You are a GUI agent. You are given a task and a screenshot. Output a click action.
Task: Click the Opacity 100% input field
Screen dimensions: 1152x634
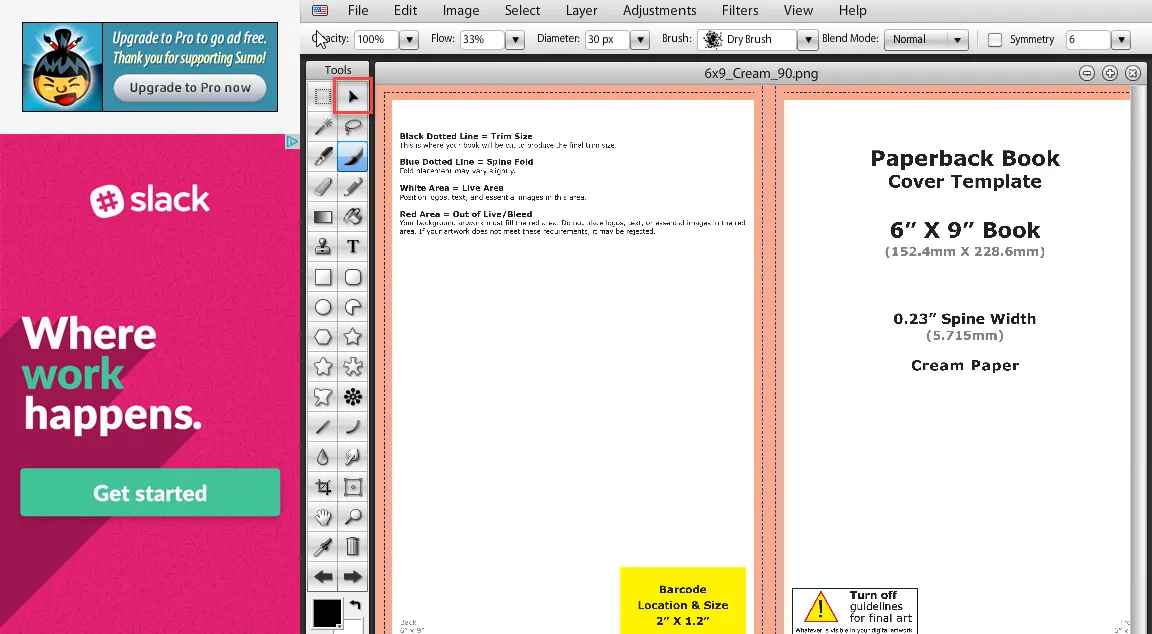(376, 40)
